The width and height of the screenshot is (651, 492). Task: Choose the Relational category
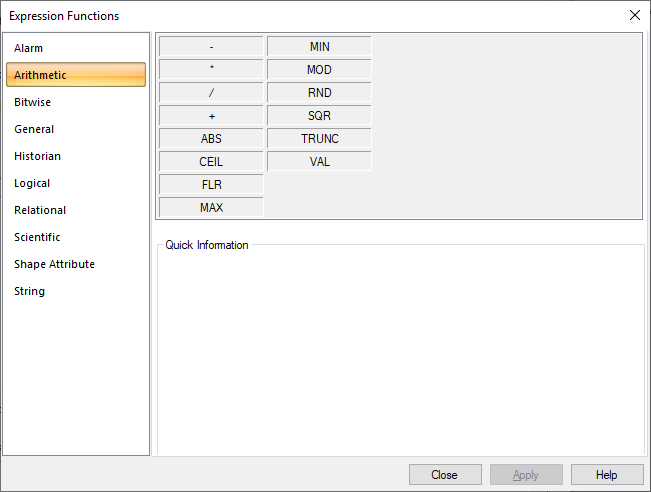(x=76, y=210)
